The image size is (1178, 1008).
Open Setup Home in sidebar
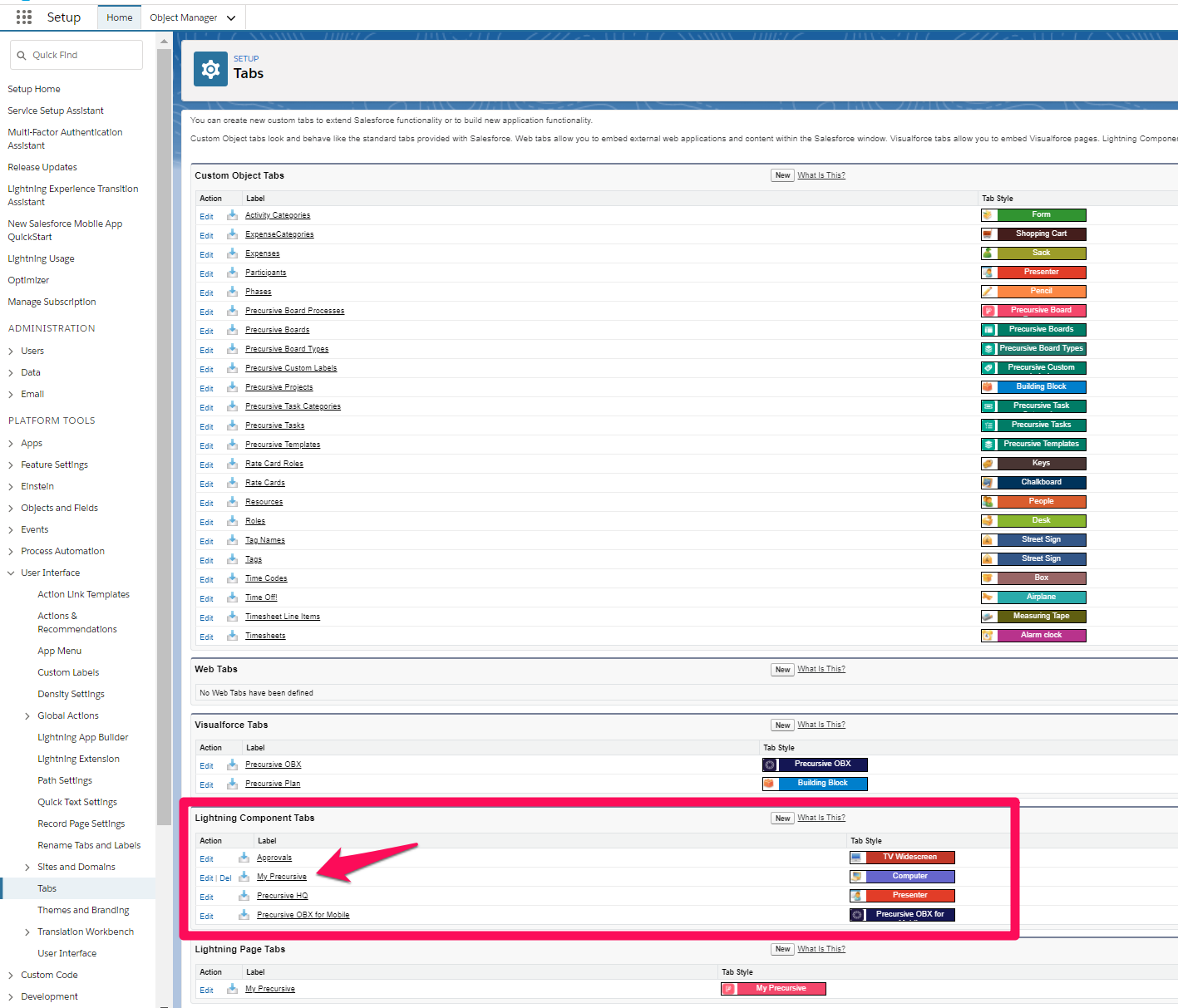tap(34, 89)
